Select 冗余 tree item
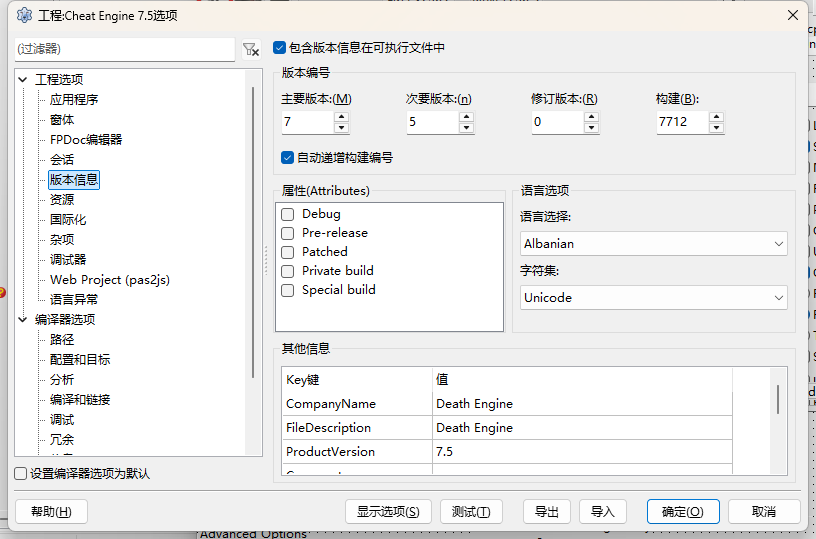Image resolution: width=816 pixels, height=539 pixels. (62, 440)
